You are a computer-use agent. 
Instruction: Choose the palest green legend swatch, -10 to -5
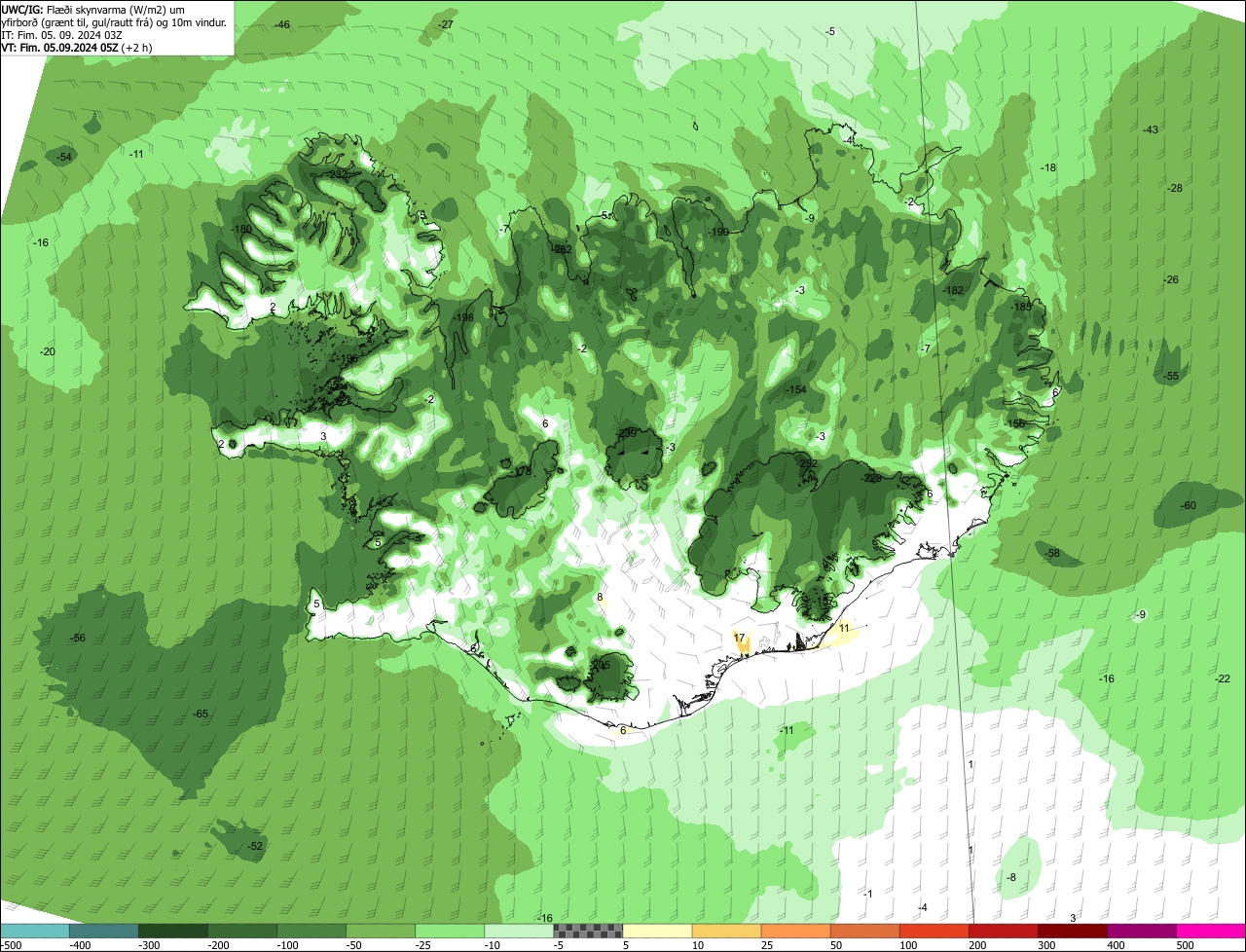tap(519, 931)
